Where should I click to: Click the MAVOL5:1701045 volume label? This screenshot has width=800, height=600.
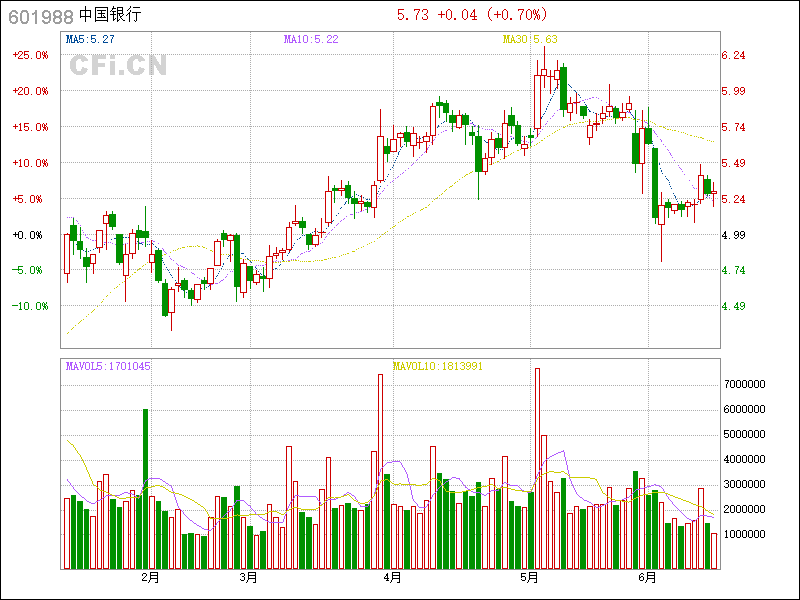tap(108, 366)
